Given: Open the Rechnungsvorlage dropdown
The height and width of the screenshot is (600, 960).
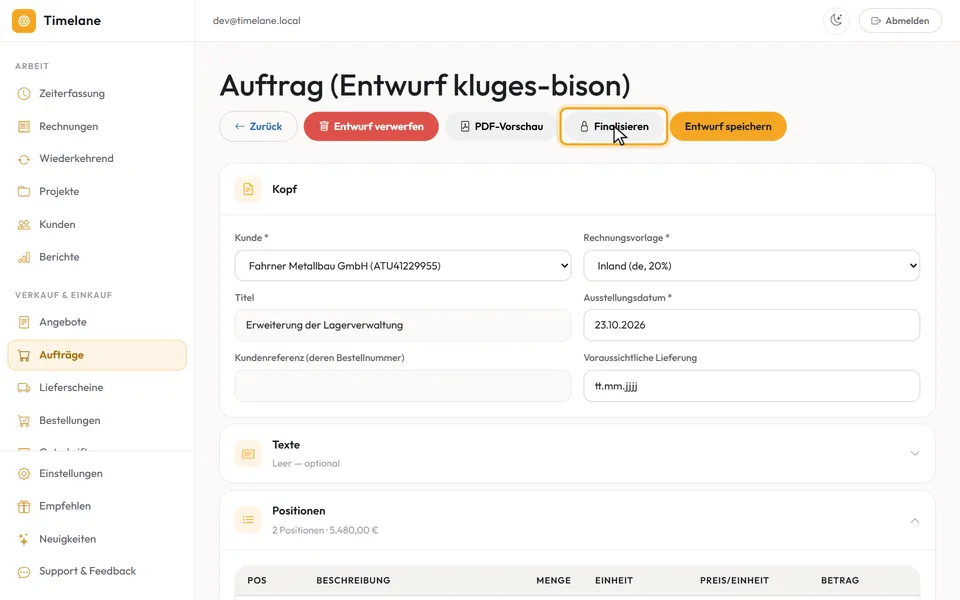Looking at the screenshot, I should pos(751,266).
